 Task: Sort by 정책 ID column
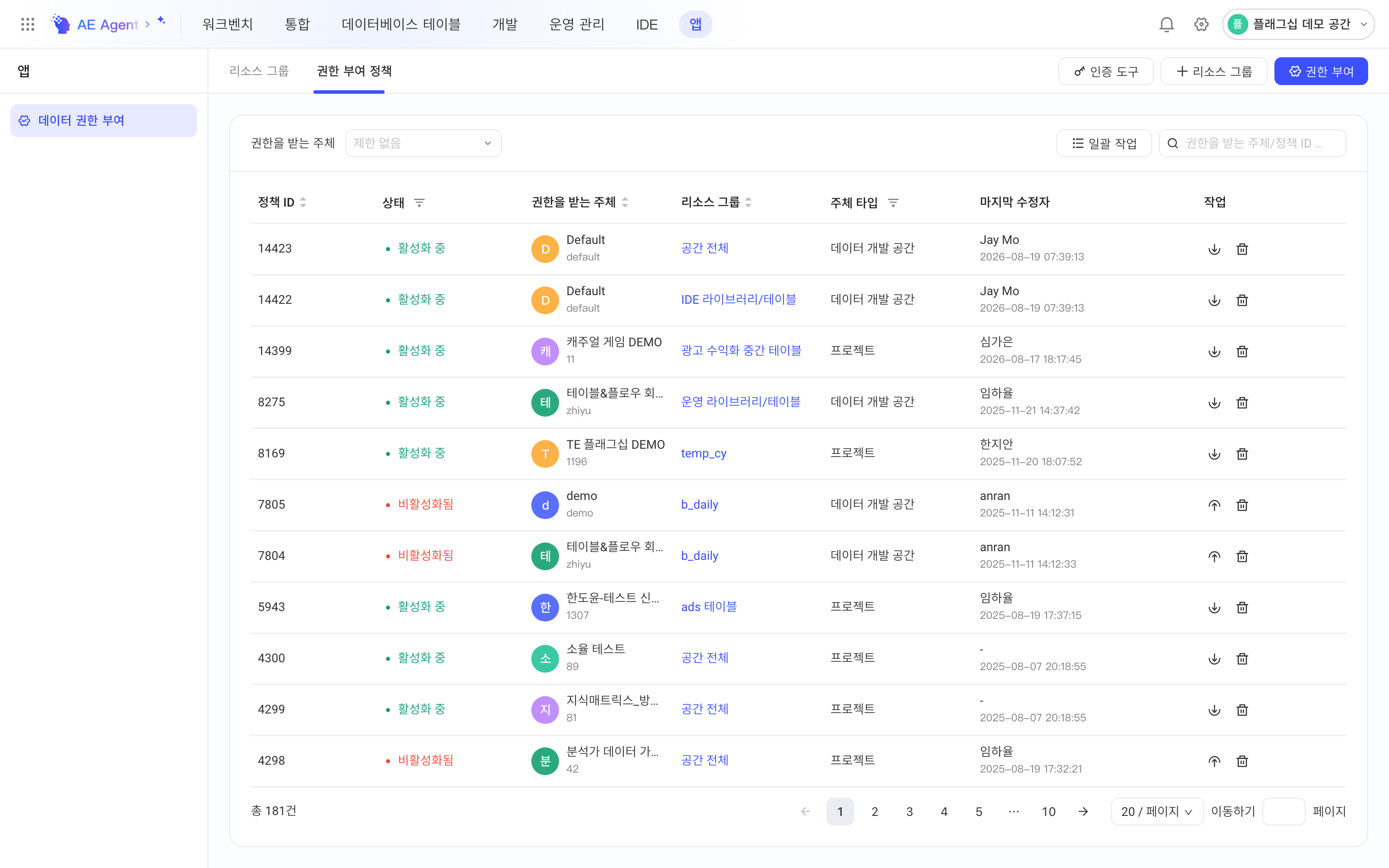(303, 202)
